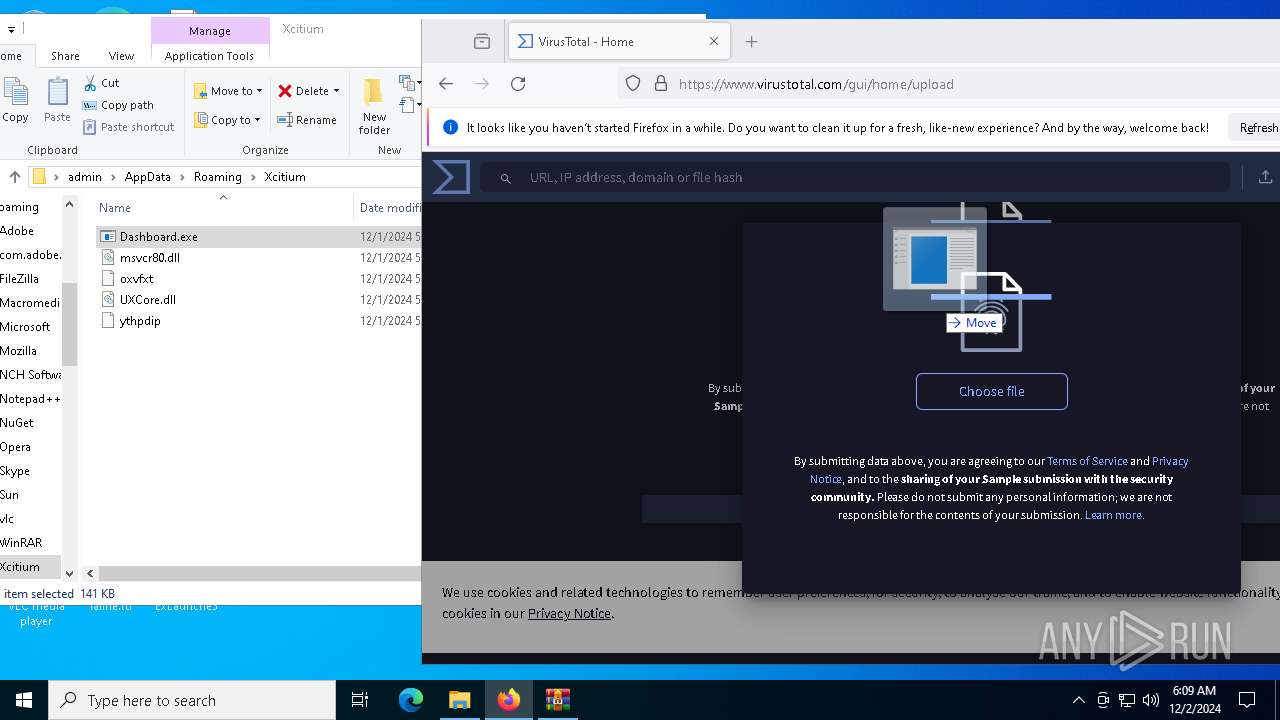
Task: Switch to the Share ribbon tab
Action: tap(65, 56)
